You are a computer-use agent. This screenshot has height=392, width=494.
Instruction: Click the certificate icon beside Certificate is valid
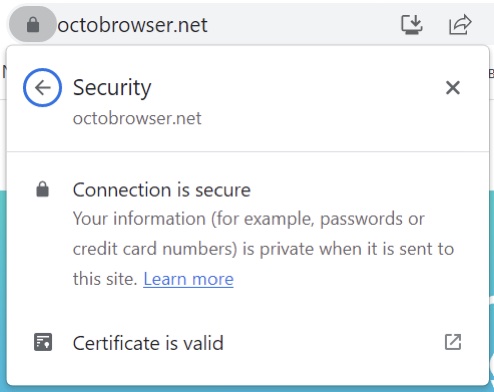point(43,342)
